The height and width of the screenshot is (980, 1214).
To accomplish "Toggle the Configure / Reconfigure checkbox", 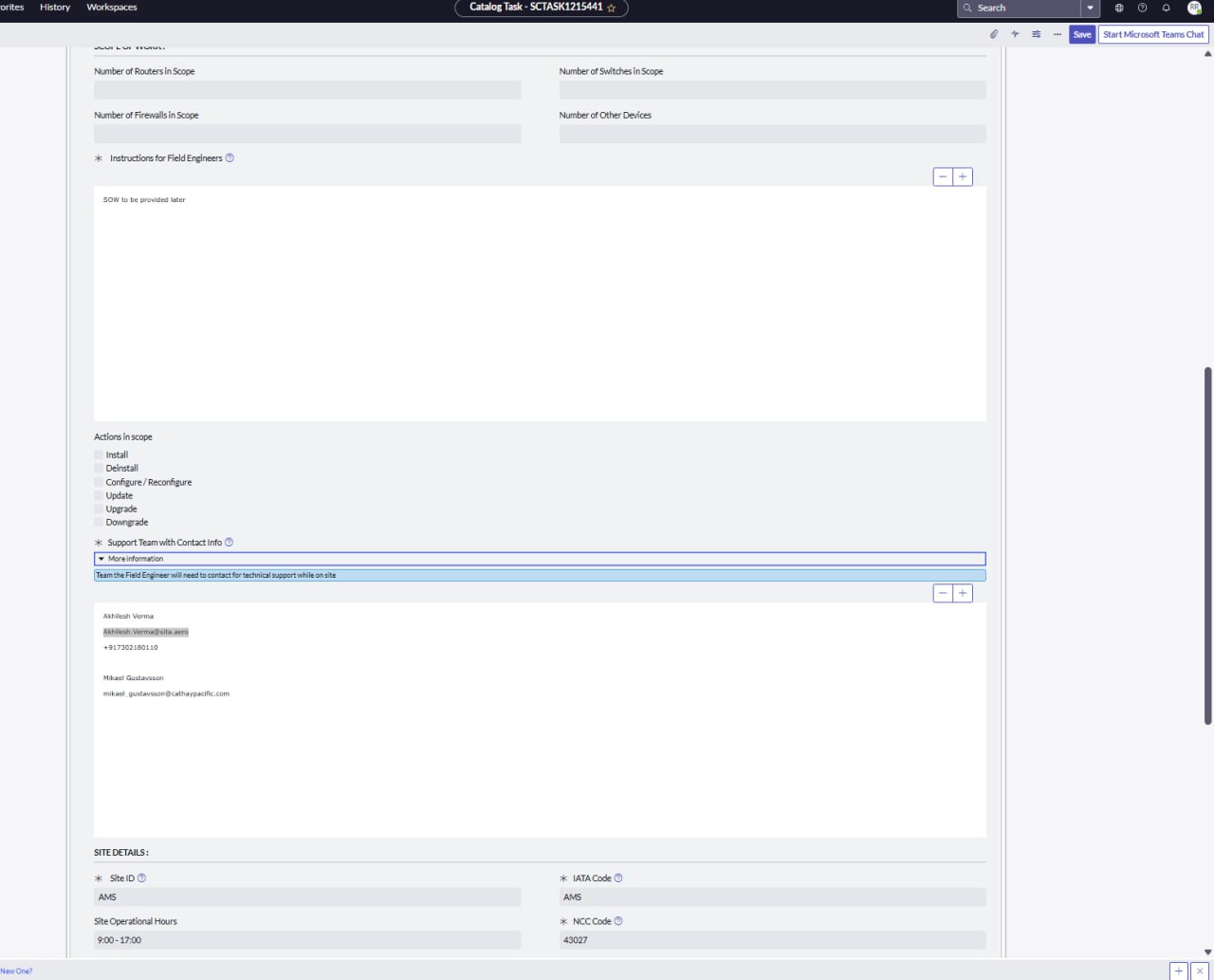I will pos(99,482).
